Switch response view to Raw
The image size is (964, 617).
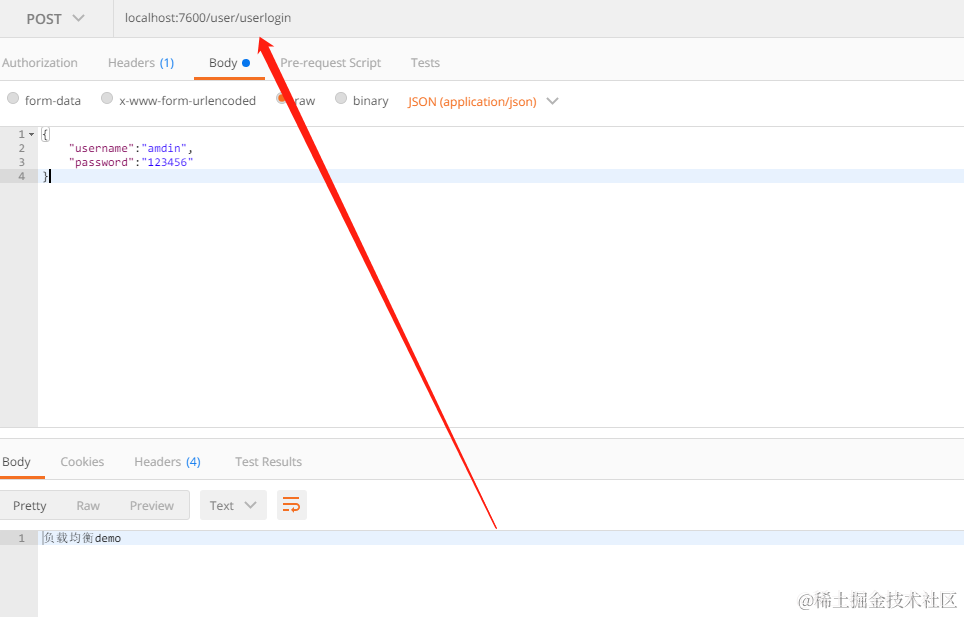click(x=88, y=505)
